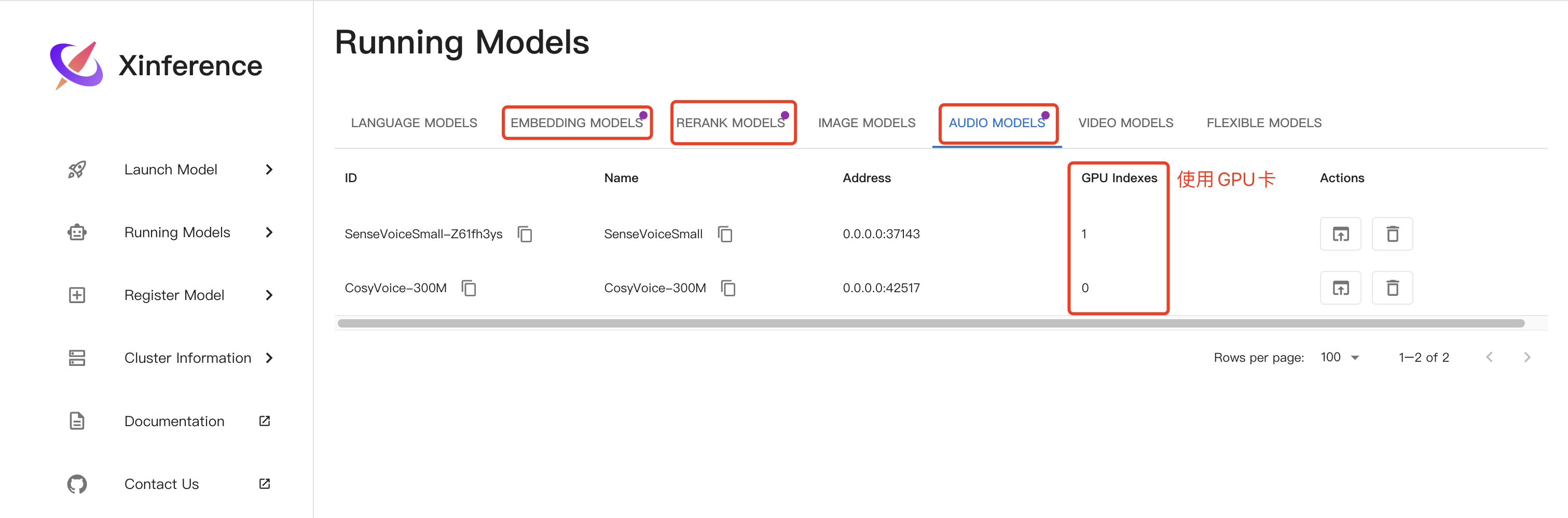The image size is (1568, 518).
Task: Delete the SenseVoiceSmall running model
Action: (1392, 234)
